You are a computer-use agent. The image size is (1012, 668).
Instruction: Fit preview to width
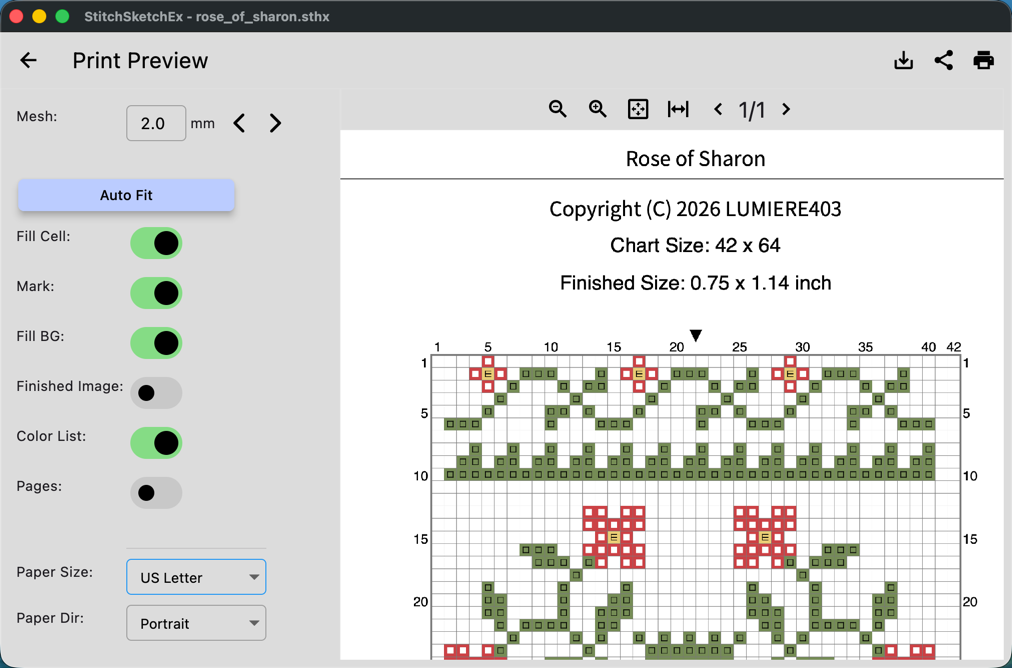(x=678, y=109)
